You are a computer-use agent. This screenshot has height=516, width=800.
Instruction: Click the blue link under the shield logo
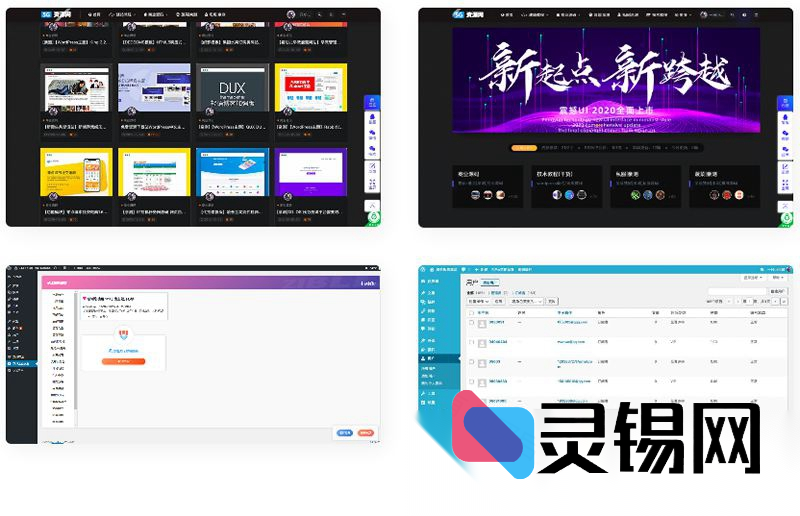coord(123,351)
